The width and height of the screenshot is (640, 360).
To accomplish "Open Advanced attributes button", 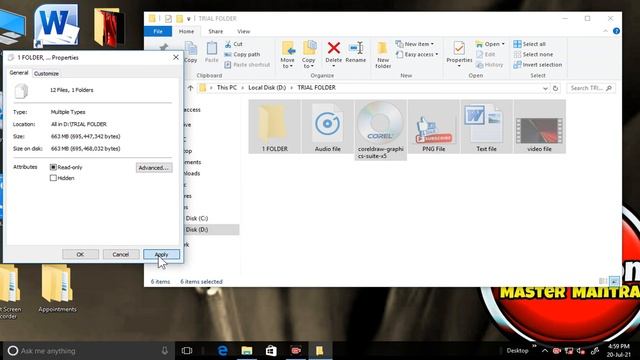I will (x=154, y=167).
